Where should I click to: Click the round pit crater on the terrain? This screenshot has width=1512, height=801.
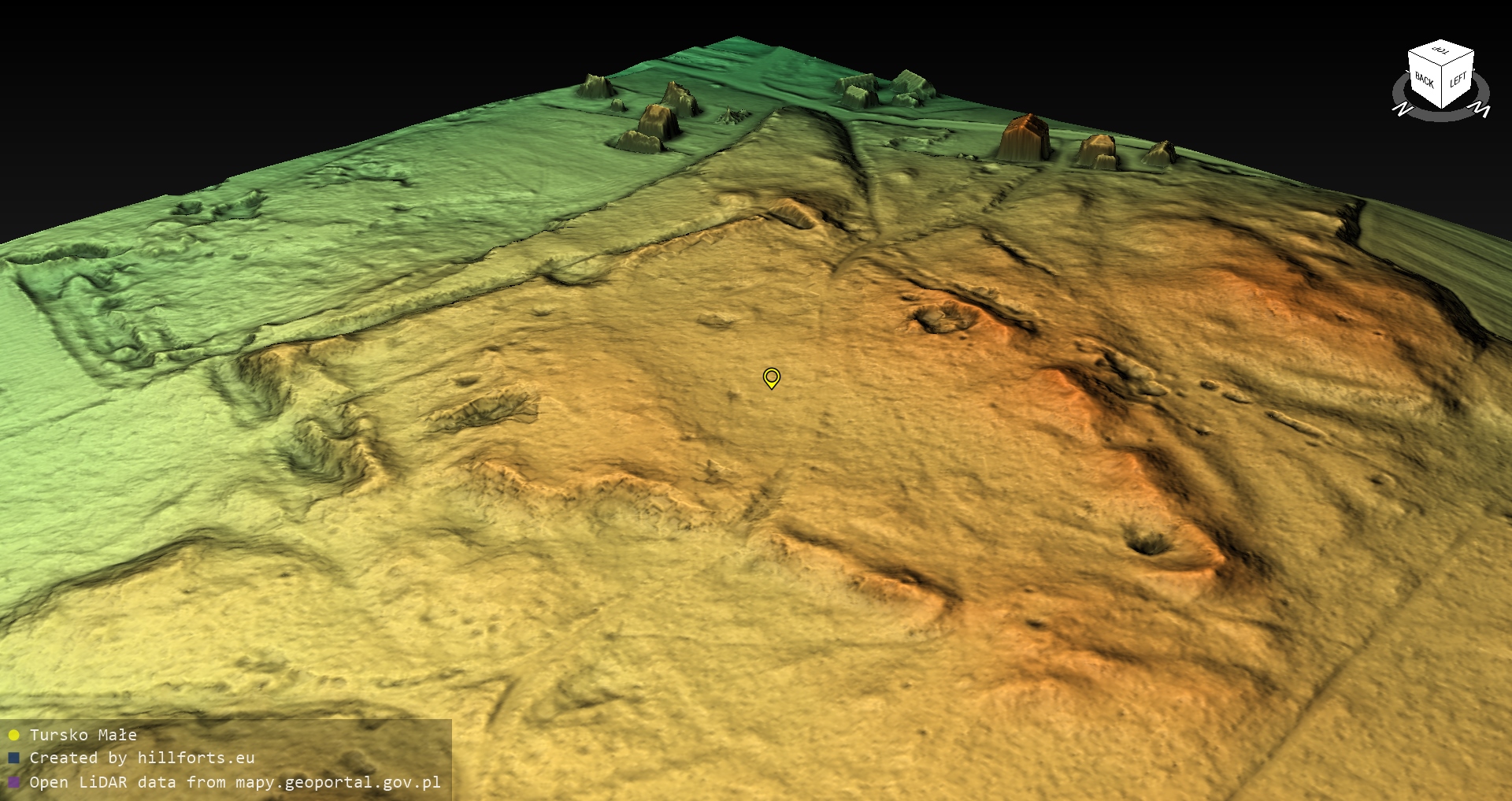[1149, 542]
